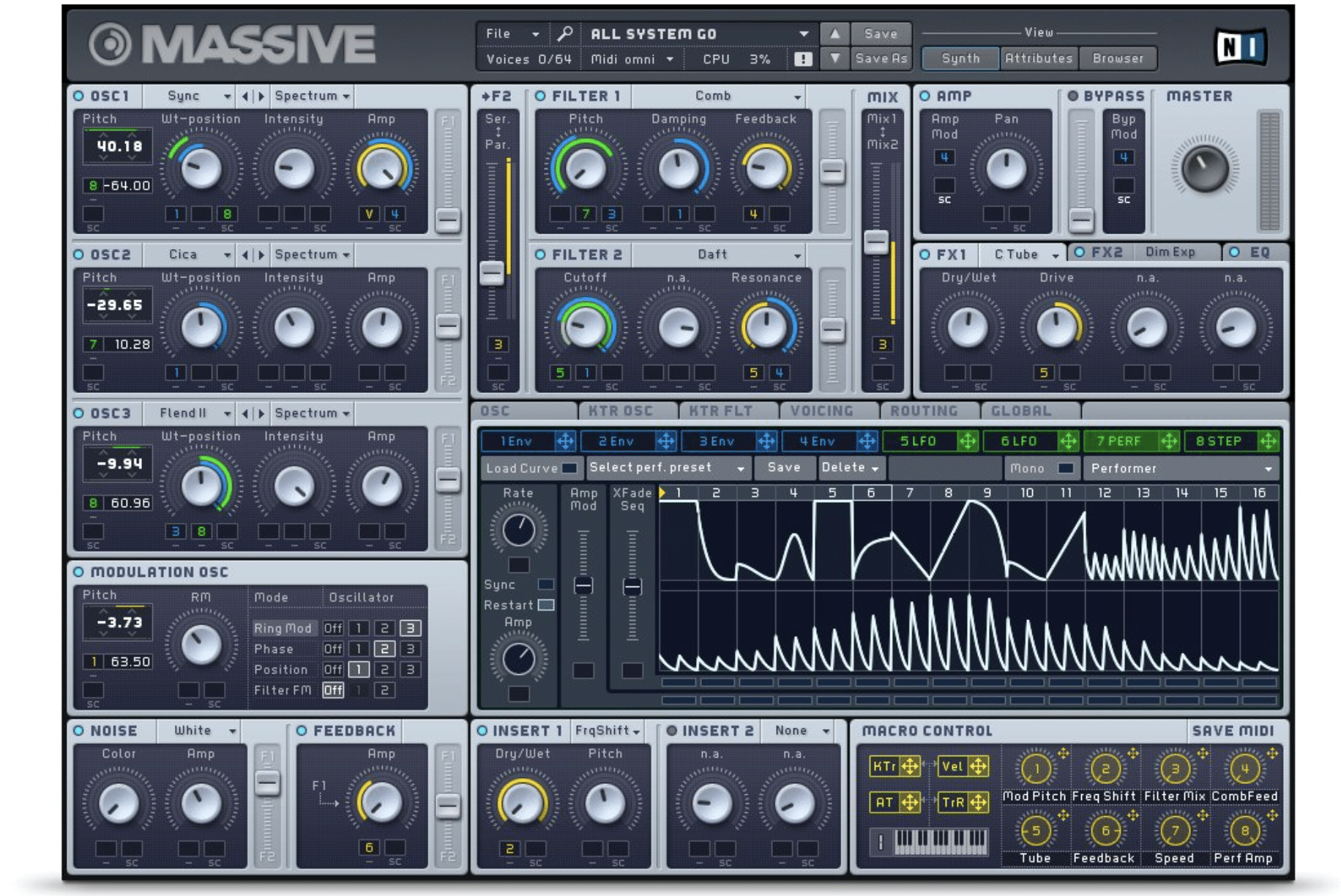Viewport: 1341px width, 896px height.
Task: Grab the 8 STEP modulation cross handle
Action: [x=1269, y=441]
